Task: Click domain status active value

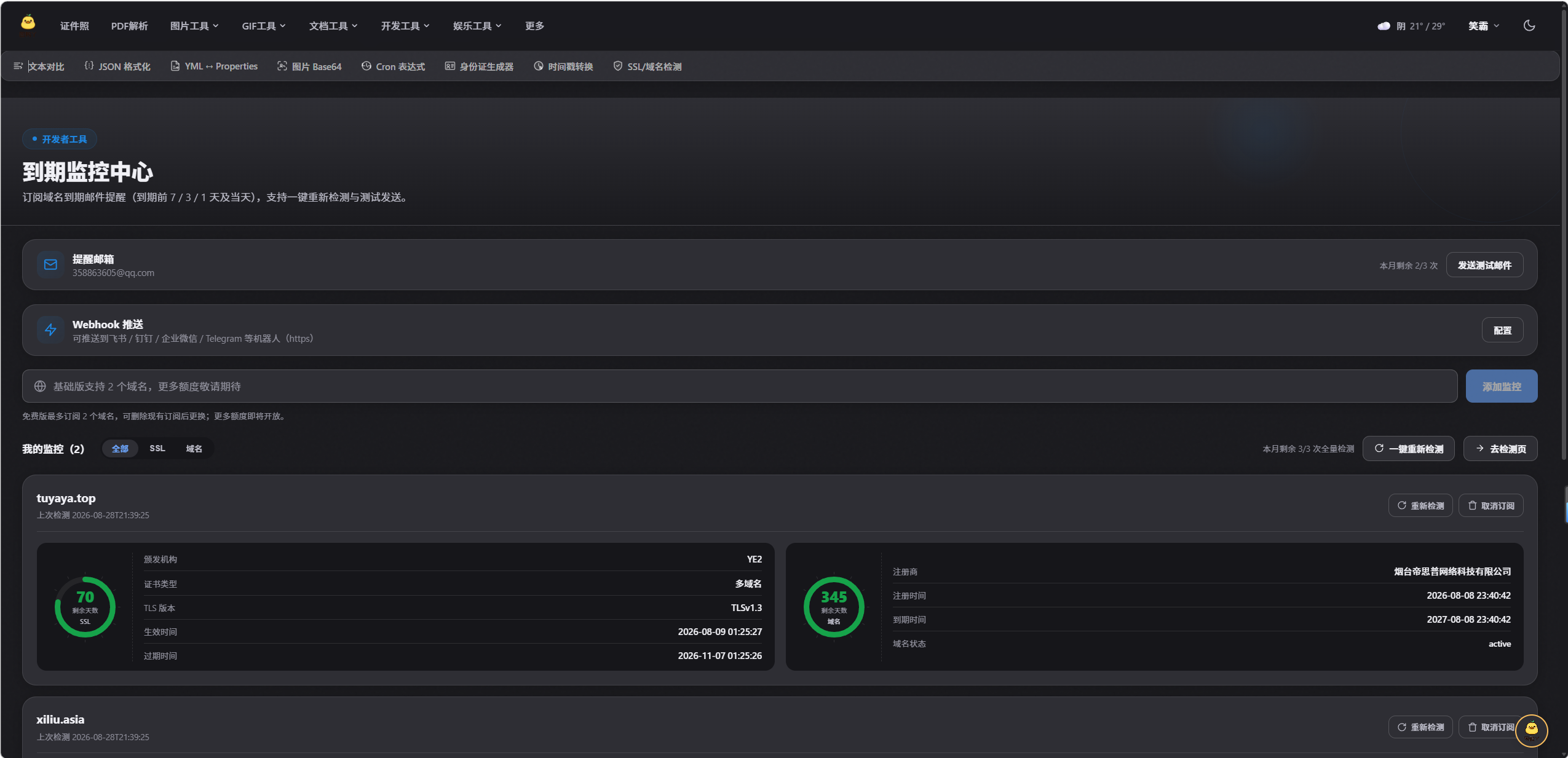Action: (1499, 644)
